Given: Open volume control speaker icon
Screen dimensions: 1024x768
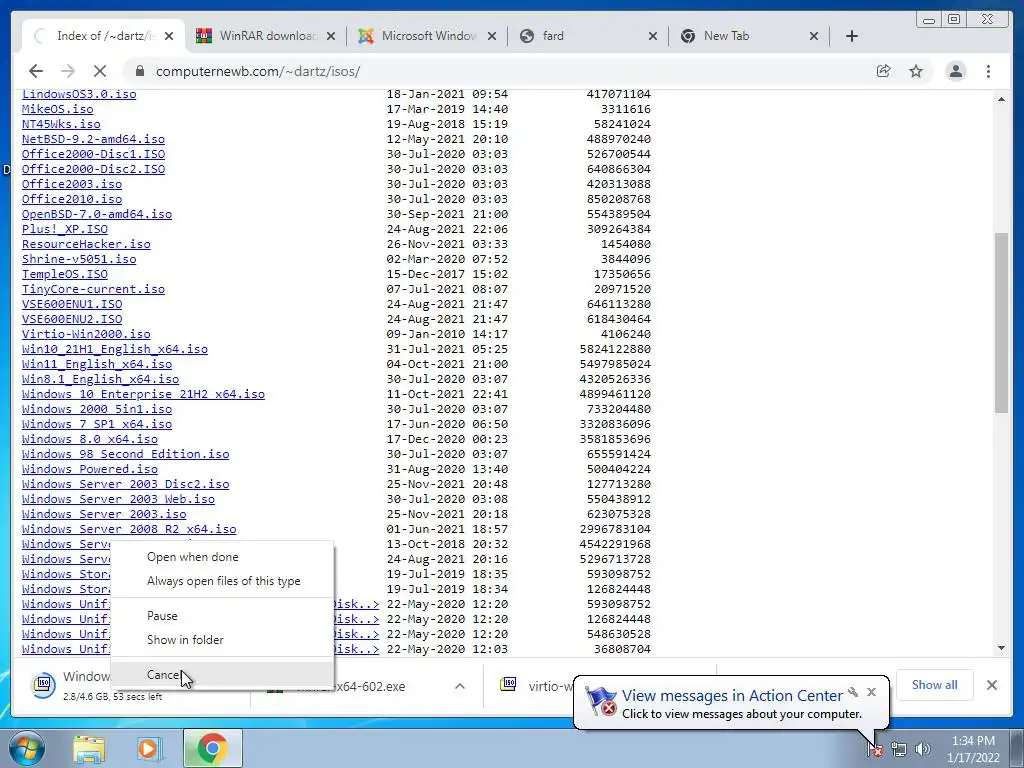Looking at the screenshot, I should 923,749.
